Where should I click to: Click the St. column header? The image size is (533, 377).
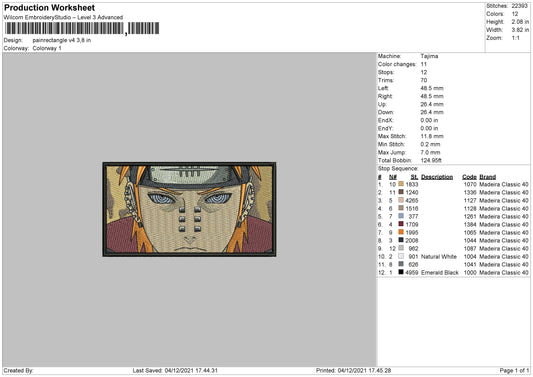pyautogui.click(x=414, y=177)
